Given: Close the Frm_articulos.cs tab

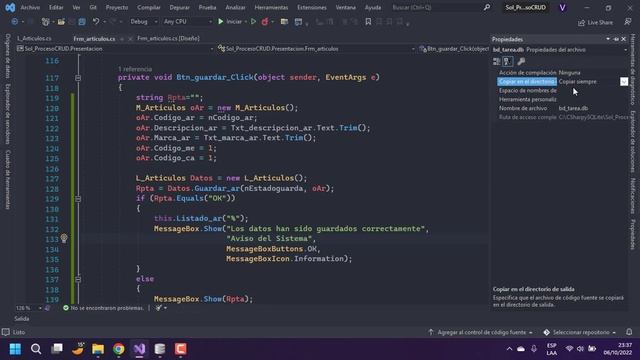Looking at the screenshot, I should [130, 39].
